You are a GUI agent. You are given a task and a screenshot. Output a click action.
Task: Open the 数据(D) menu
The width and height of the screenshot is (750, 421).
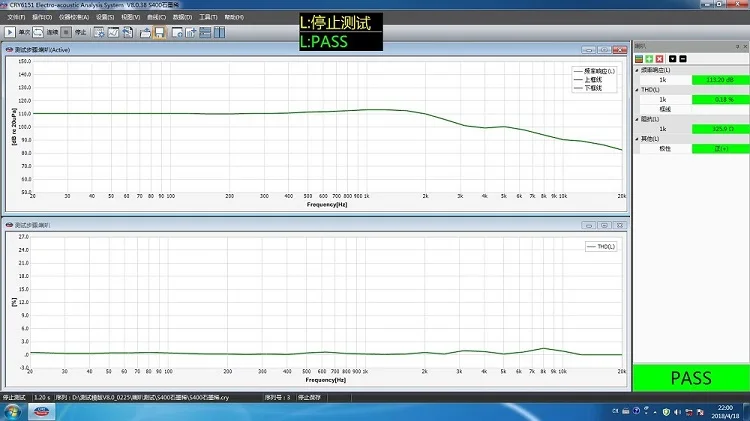[182, 17]
